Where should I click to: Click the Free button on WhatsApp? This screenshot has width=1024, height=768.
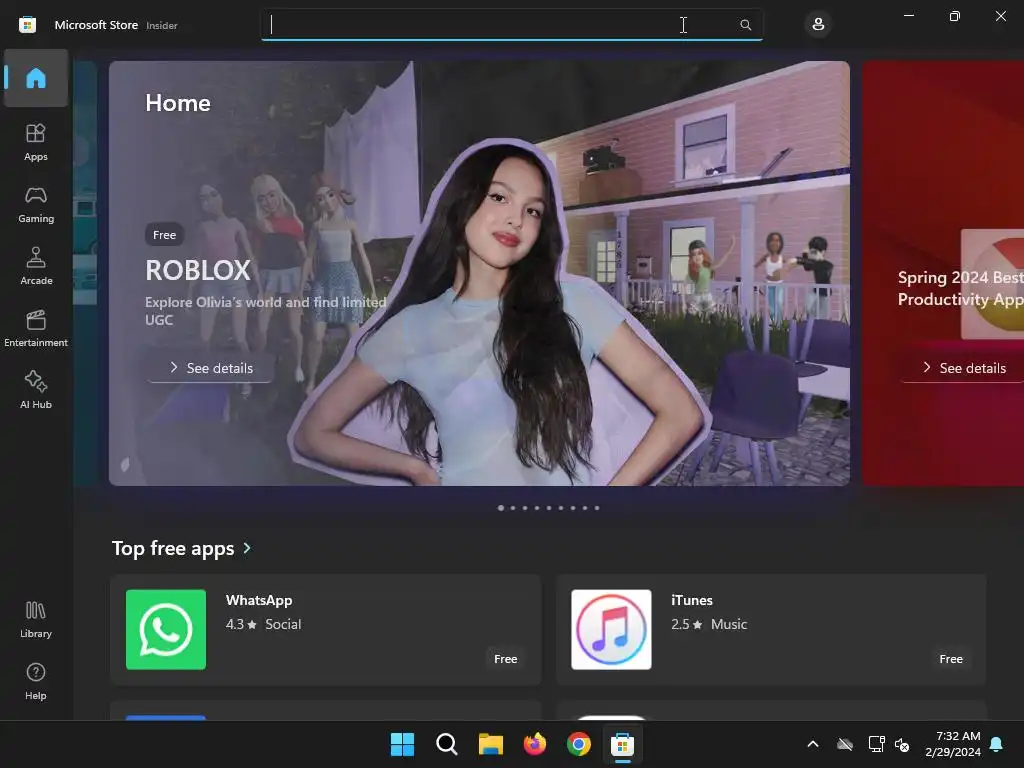point(505,659)
